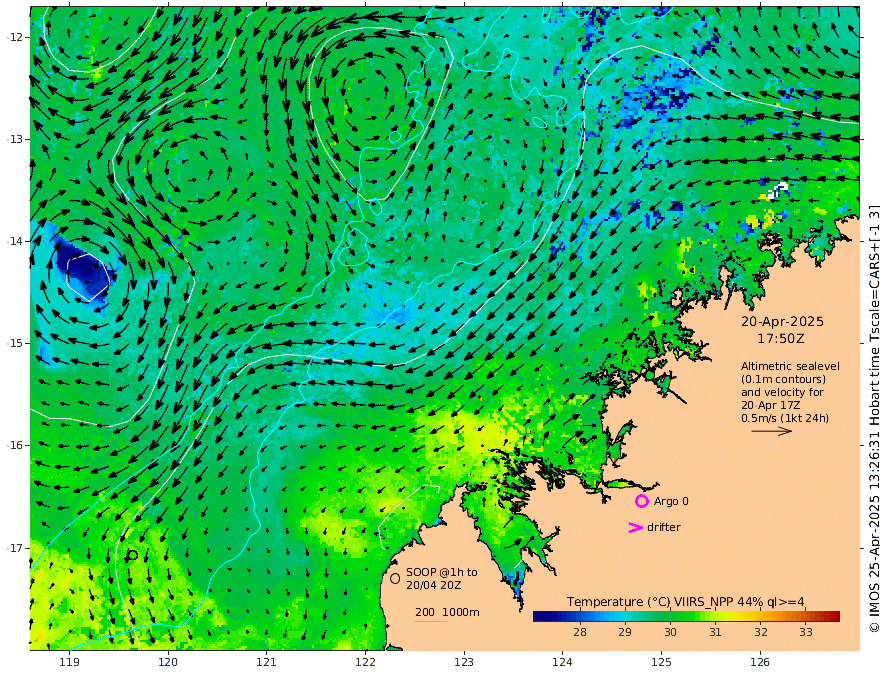Click the longitude axis label 122
The width and height of the screenshot is (880, 680).
pos(365,663)
